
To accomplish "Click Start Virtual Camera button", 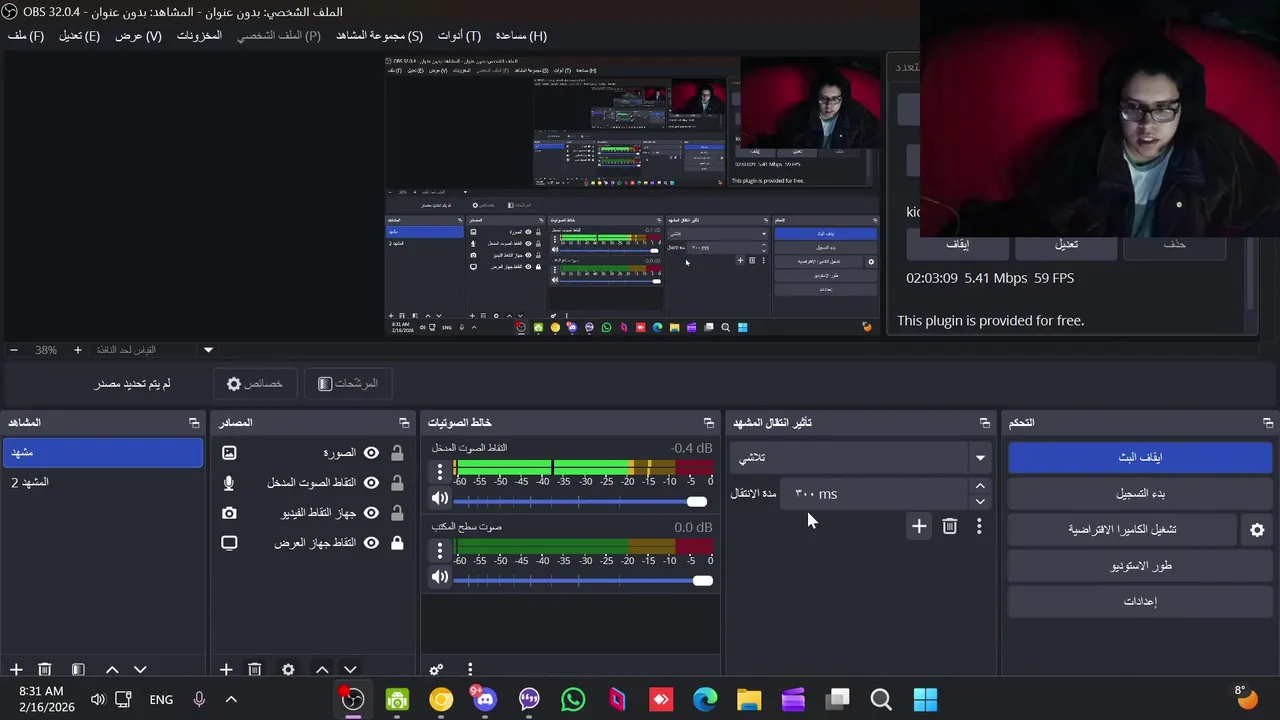I will (x=1122, y=530).
